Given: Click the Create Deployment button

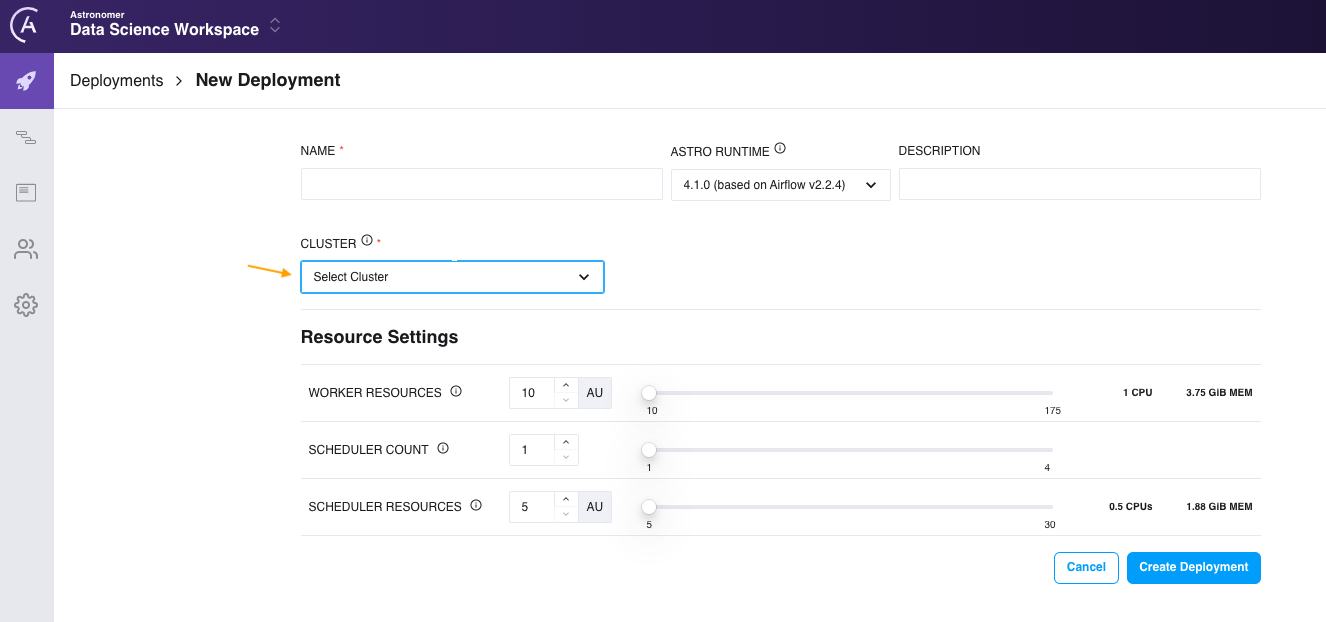Looking at the screenshot, I should [1193, 567].
